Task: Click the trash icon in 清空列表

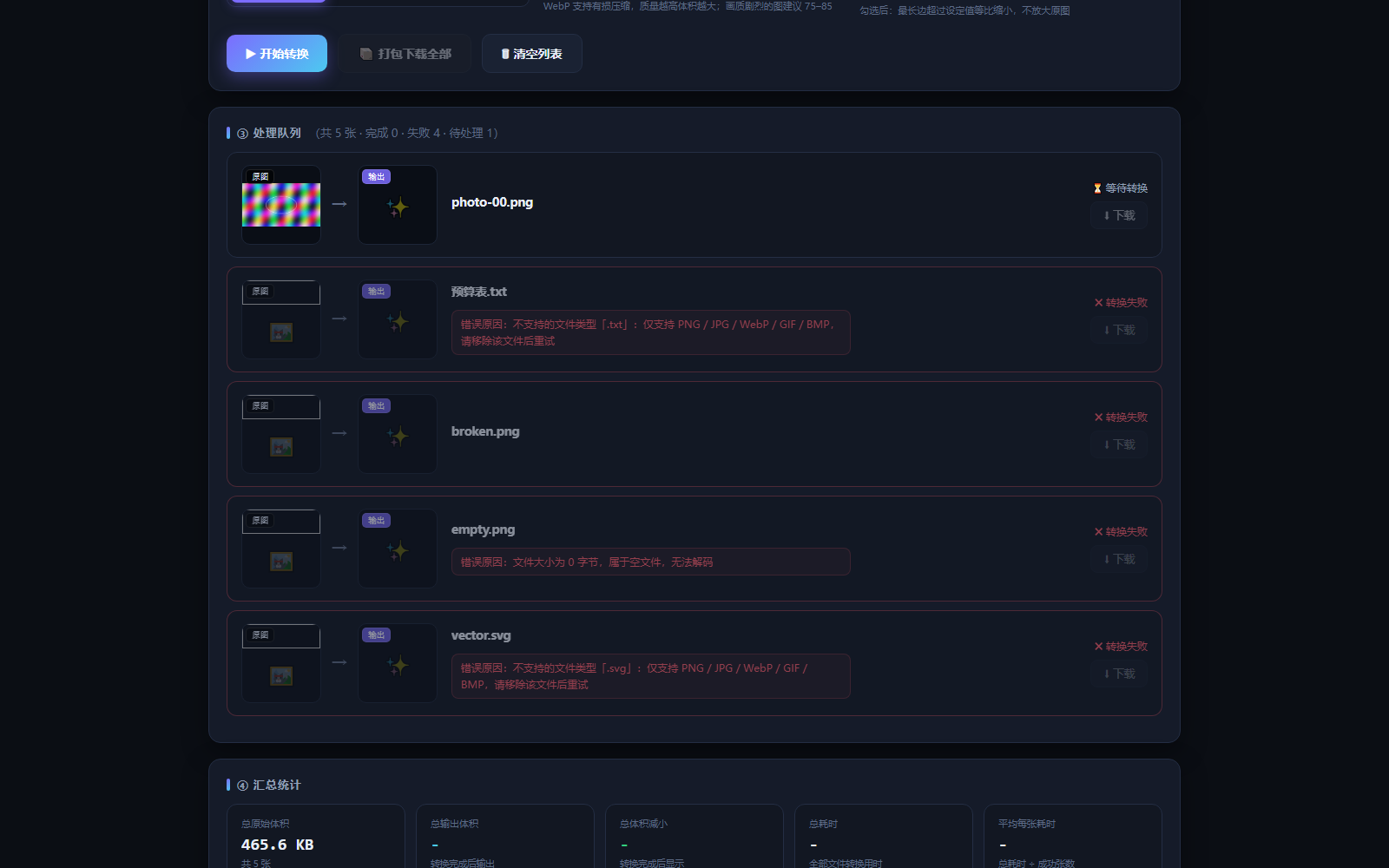Action: (505, 54)
